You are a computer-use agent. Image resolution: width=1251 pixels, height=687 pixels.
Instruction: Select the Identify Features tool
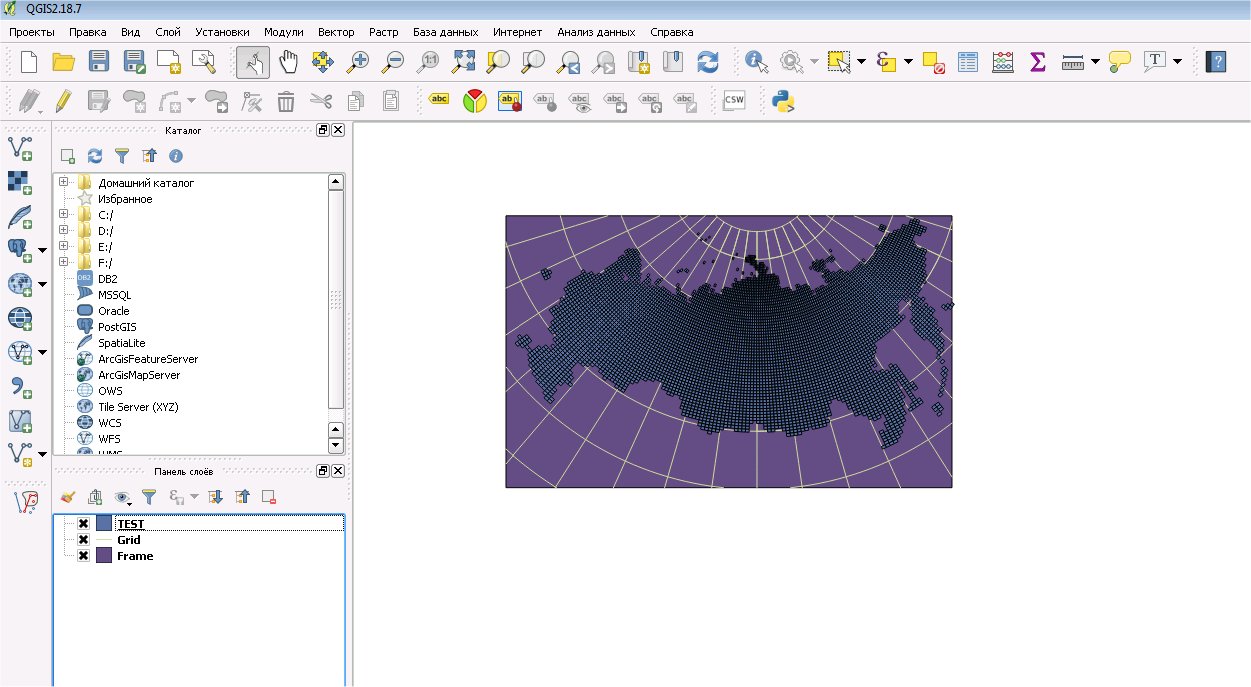tap(757, 62)
